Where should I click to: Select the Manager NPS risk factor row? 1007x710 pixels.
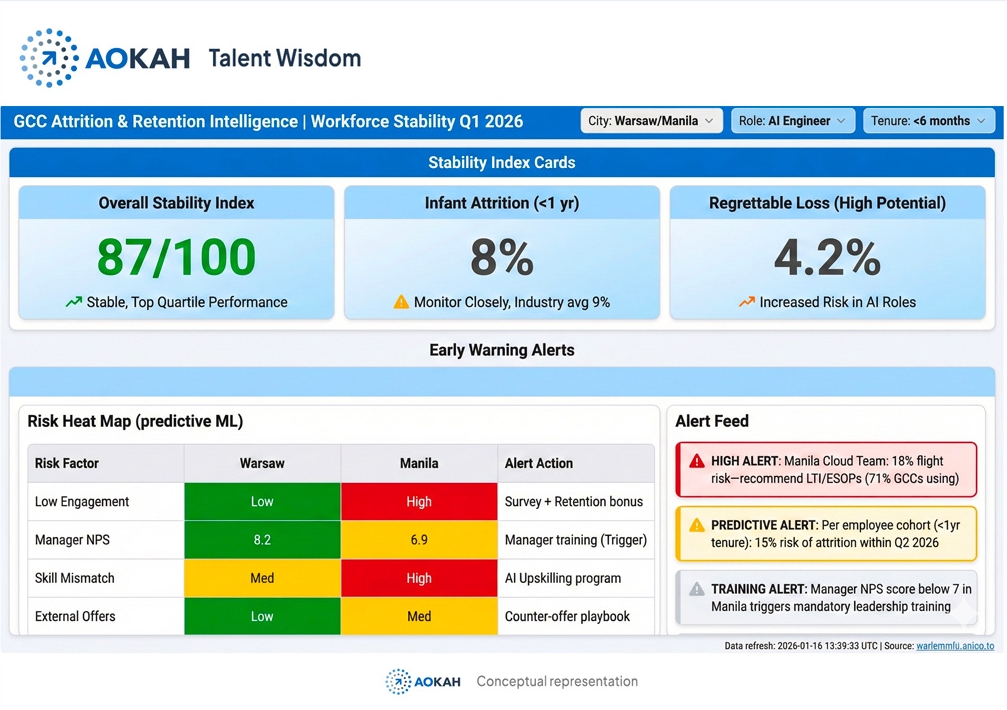(x=72, y=540)
